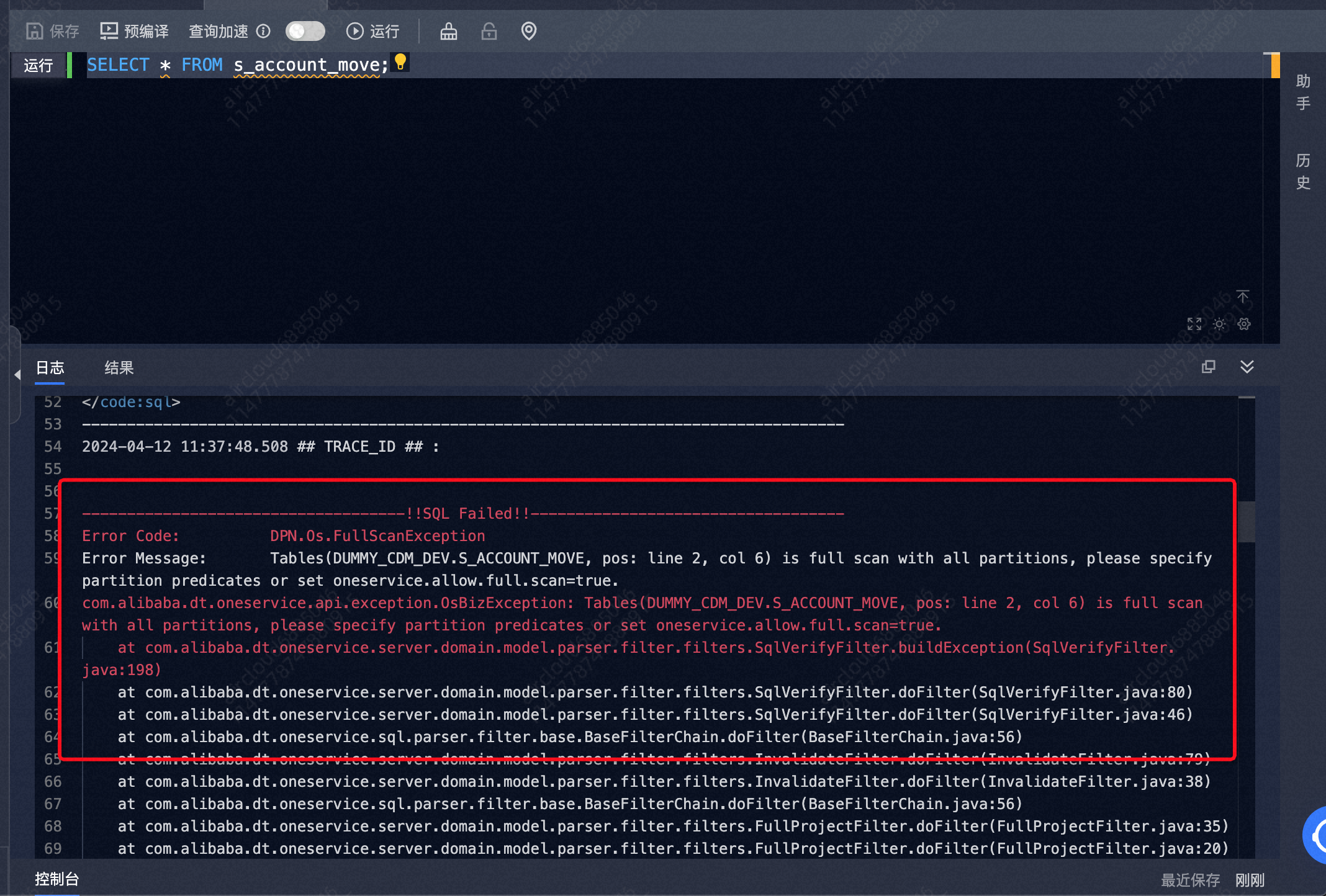Click the Error Message log line
Viewport: 1326px width, 896px height.
click(x=647, y=570)
